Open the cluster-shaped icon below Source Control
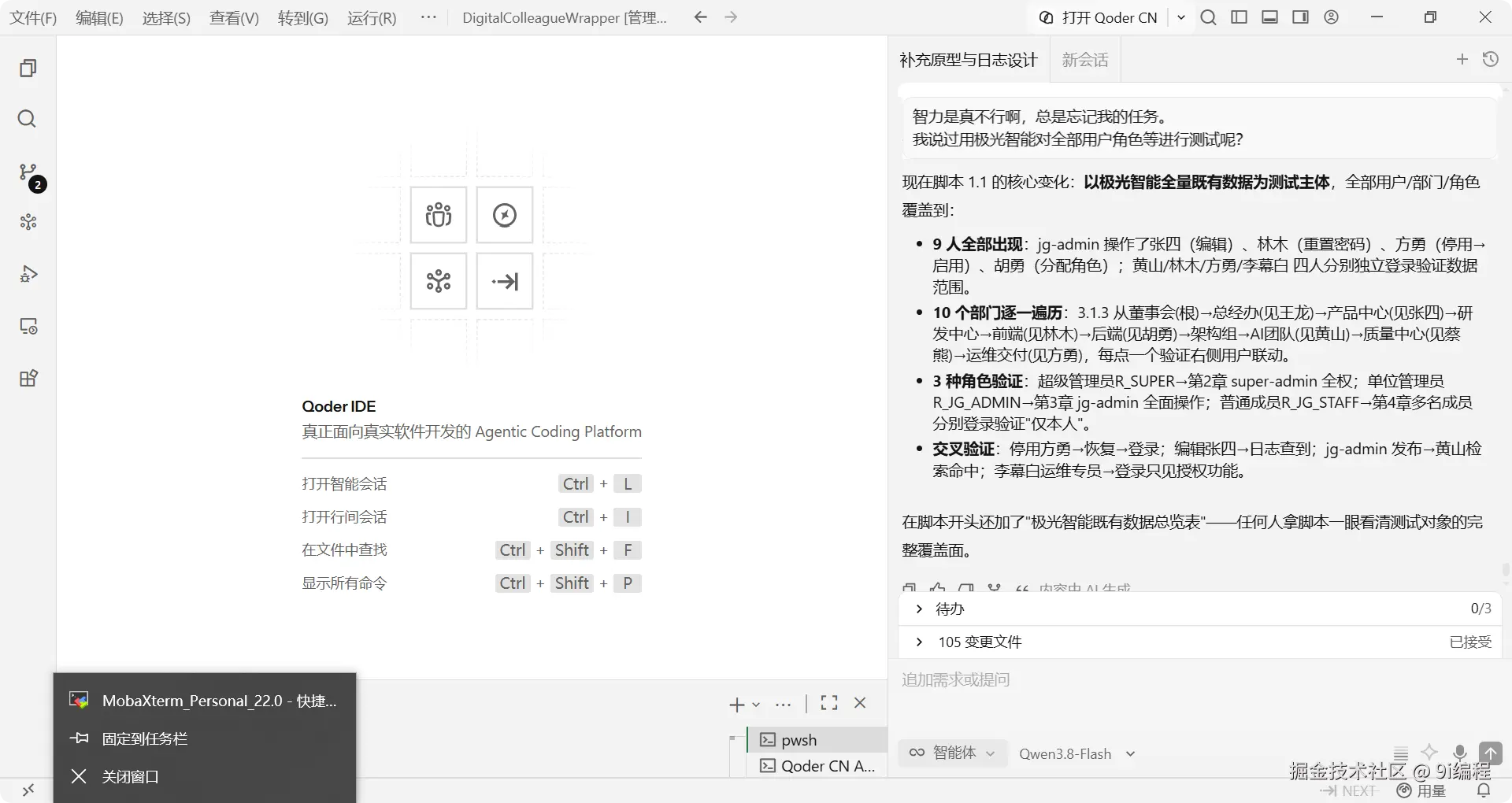The height and width of the screenshot is (803, 1512). pos(28,222)
